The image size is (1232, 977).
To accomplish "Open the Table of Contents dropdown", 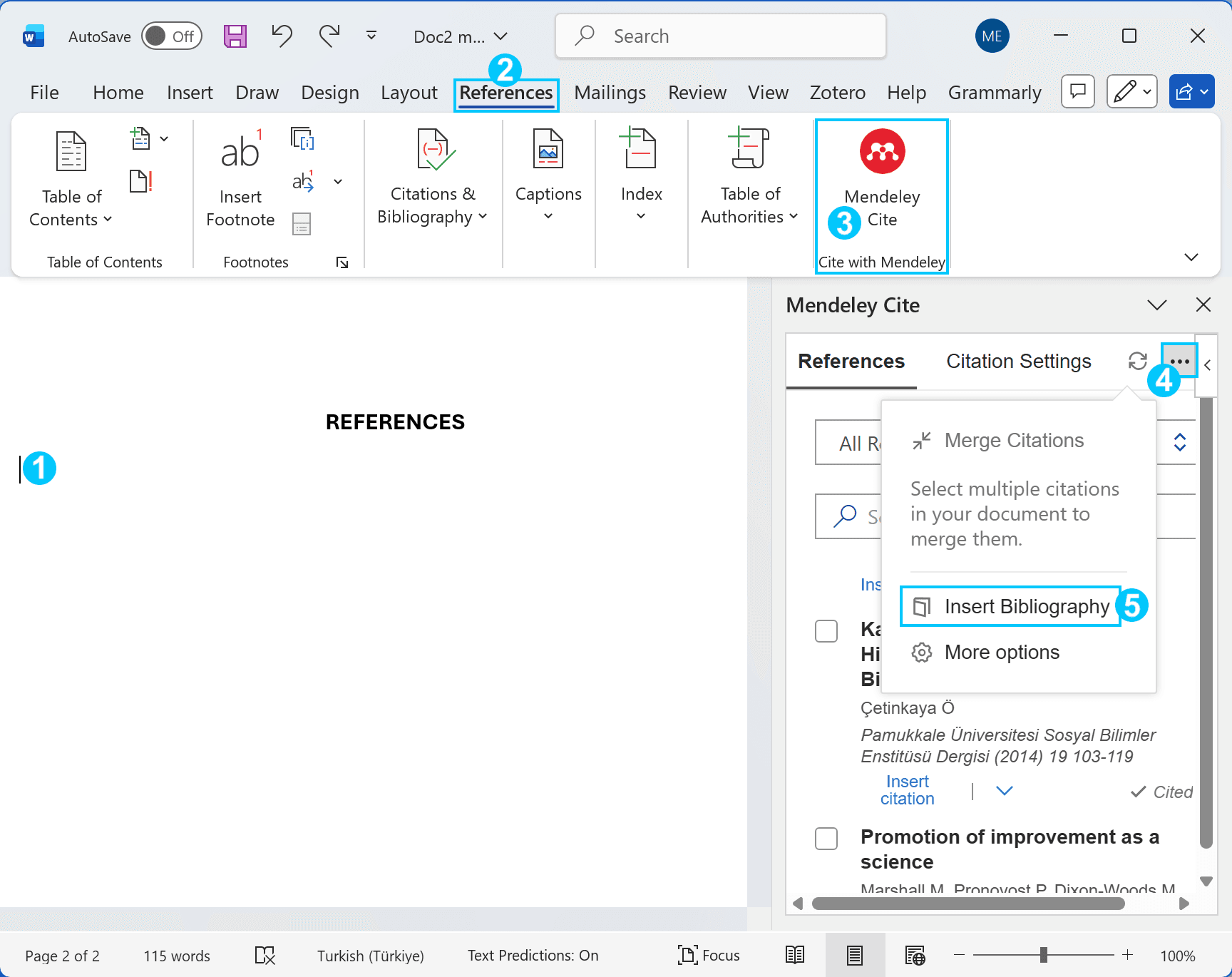I will click(x=71, y=179).
